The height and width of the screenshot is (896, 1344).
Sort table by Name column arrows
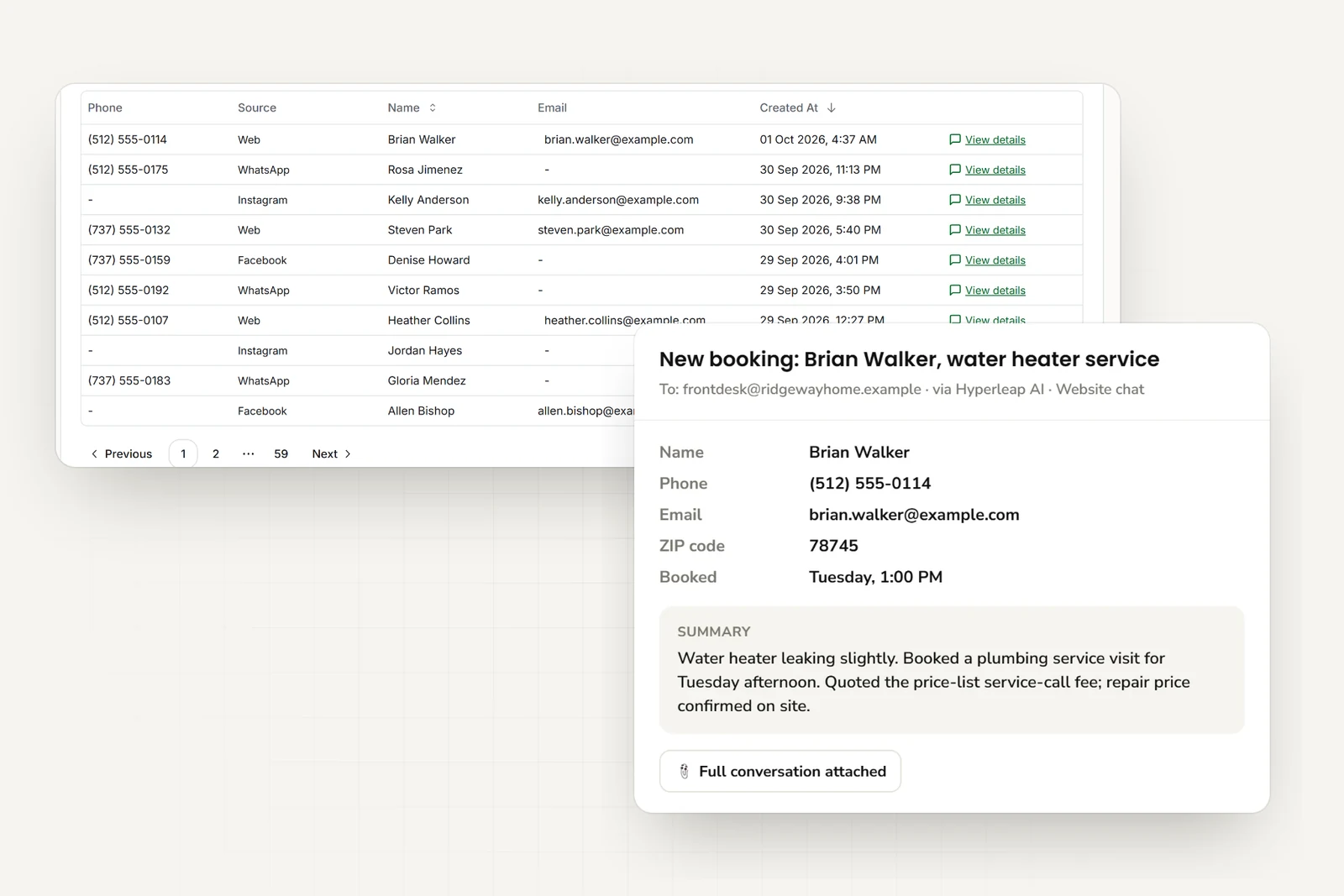coord(433,107)
